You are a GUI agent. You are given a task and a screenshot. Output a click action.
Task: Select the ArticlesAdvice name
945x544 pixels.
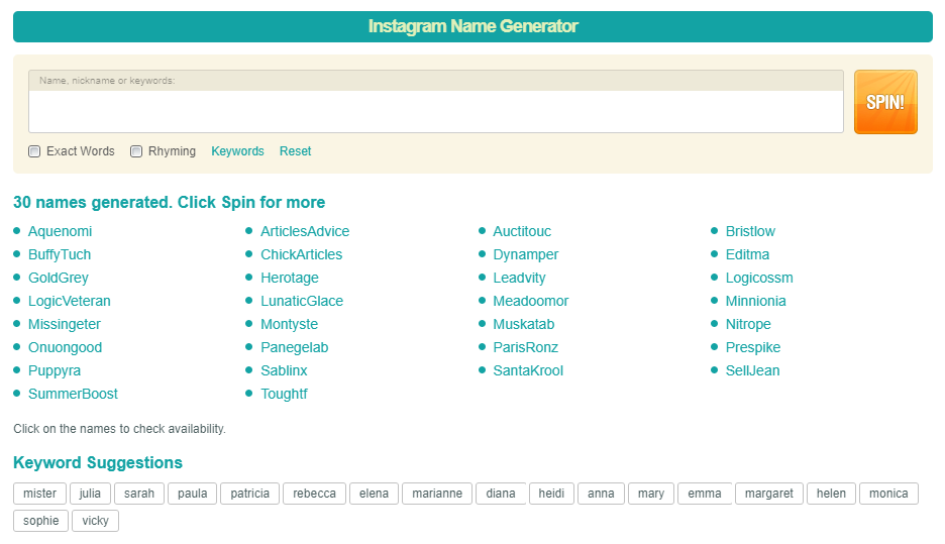click(305, 231)
